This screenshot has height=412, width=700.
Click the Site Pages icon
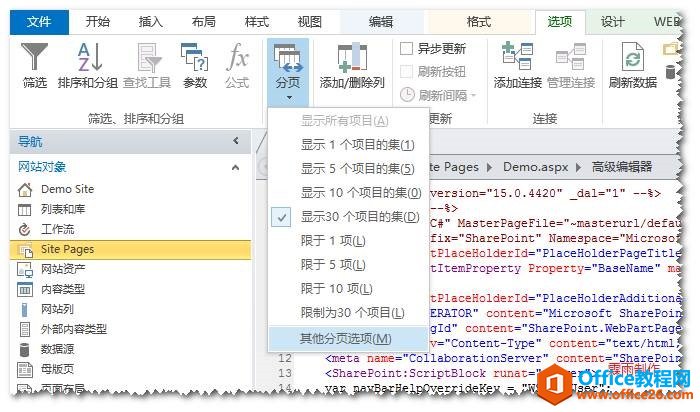click(x=25, y=250)
